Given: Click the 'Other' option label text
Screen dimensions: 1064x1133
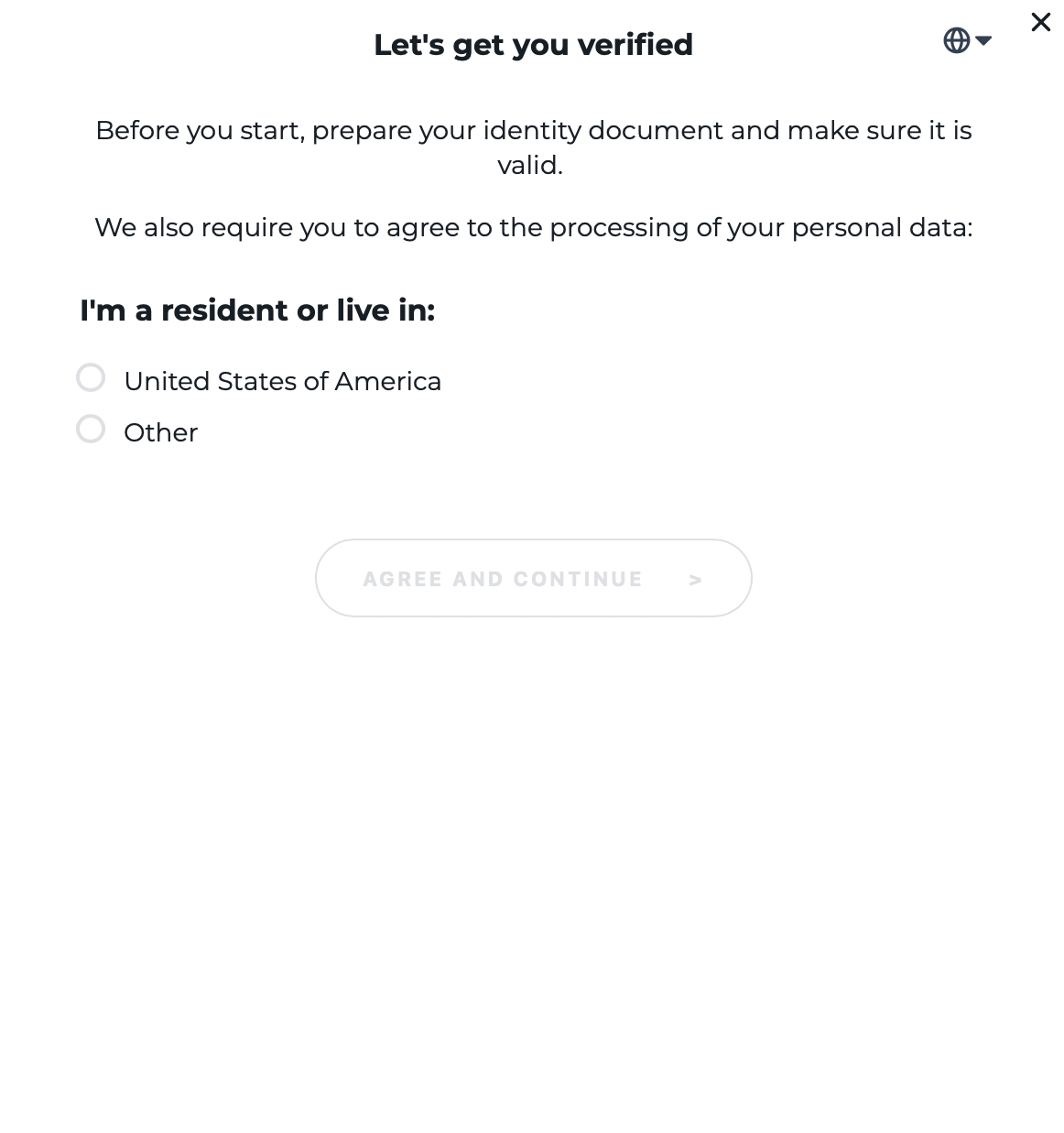Looking at the screenshot, I should pos(160,432).
